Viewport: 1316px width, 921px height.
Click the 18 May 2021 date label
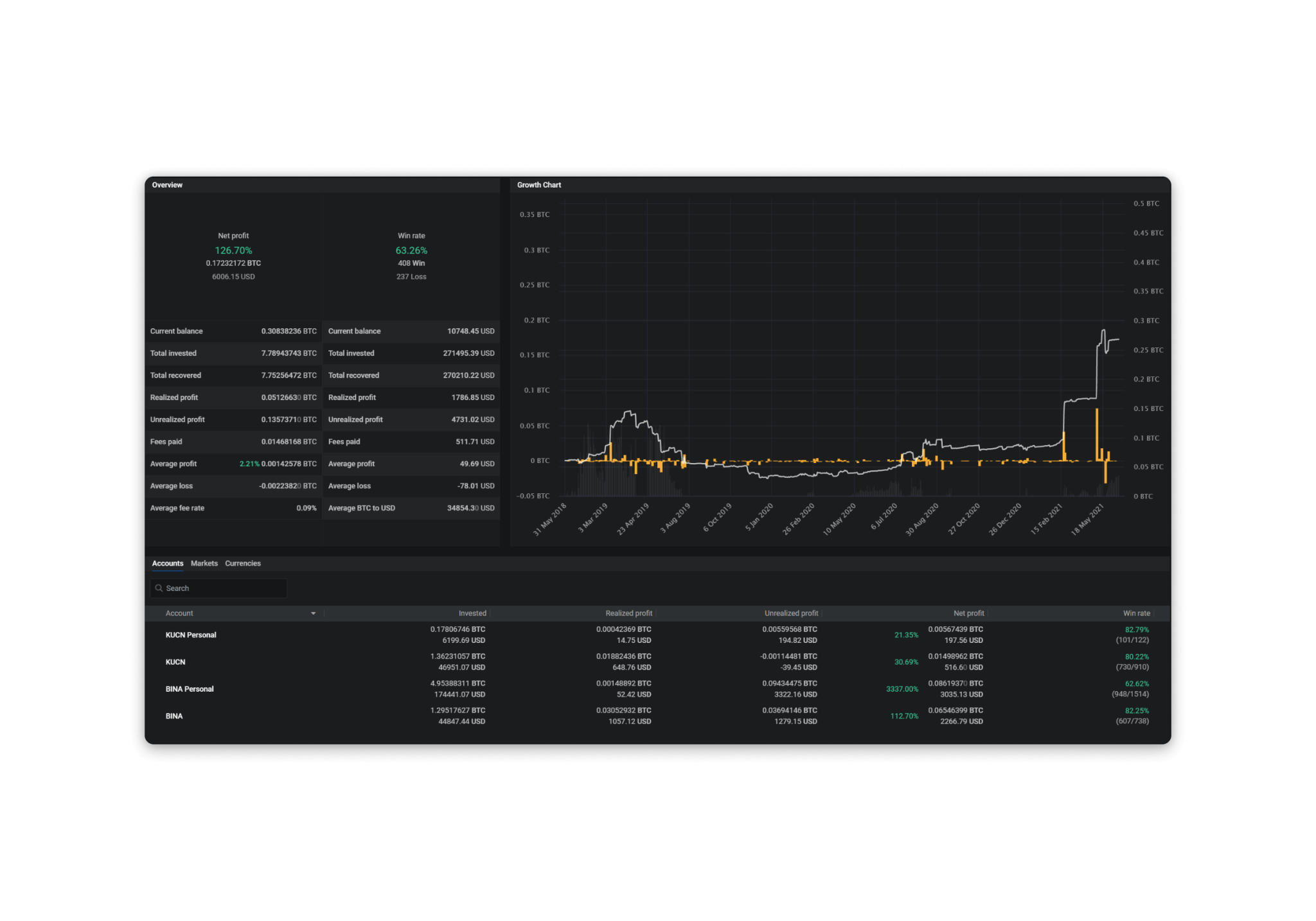tap(1088, 520)
